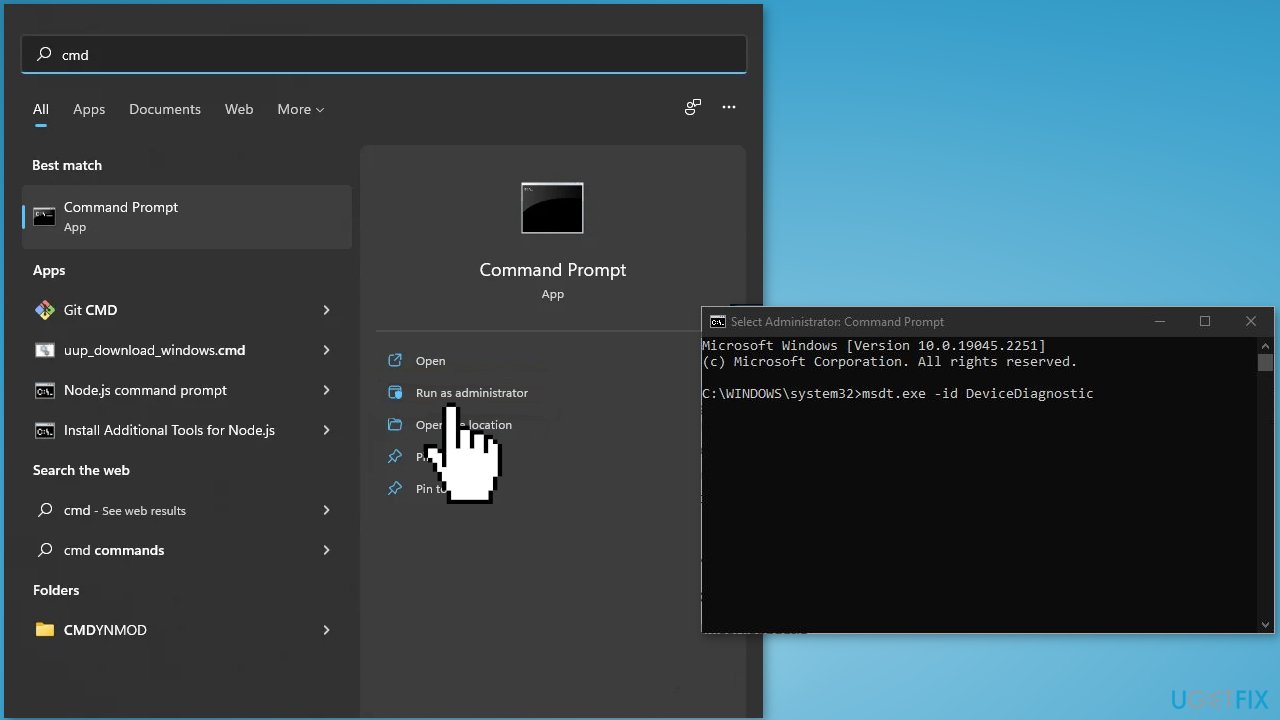Minimize the Administrator Command Prompt window
1280x720 pixels.
click(1160, 322)
